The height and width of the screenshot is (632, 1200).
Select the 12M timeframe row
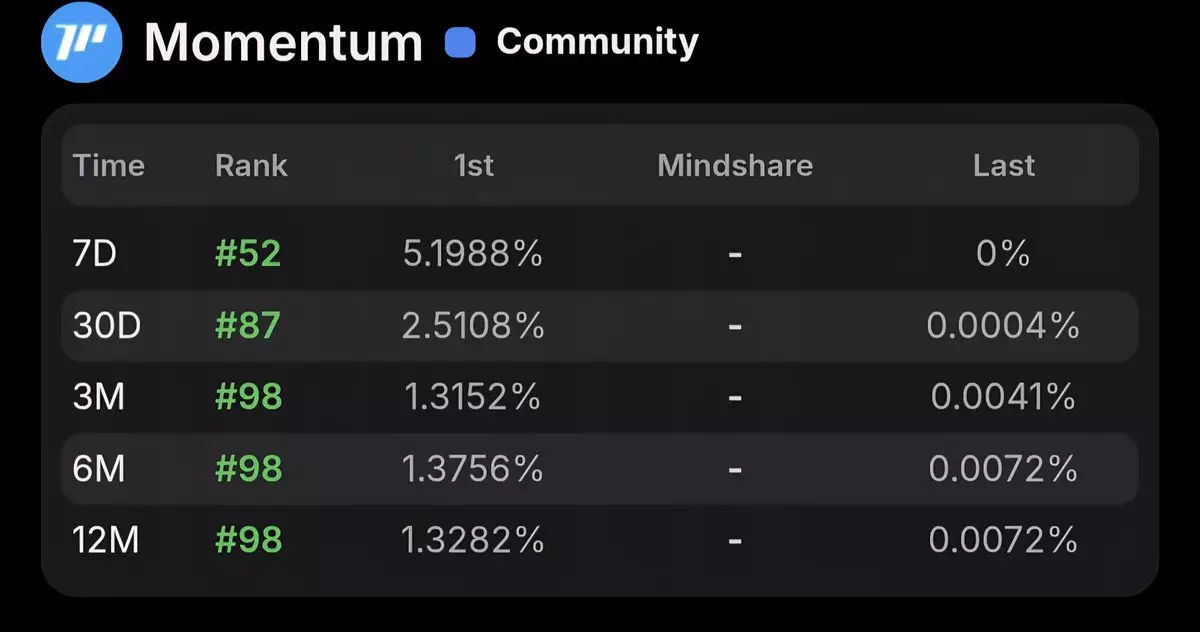click(x=600, y=541)
